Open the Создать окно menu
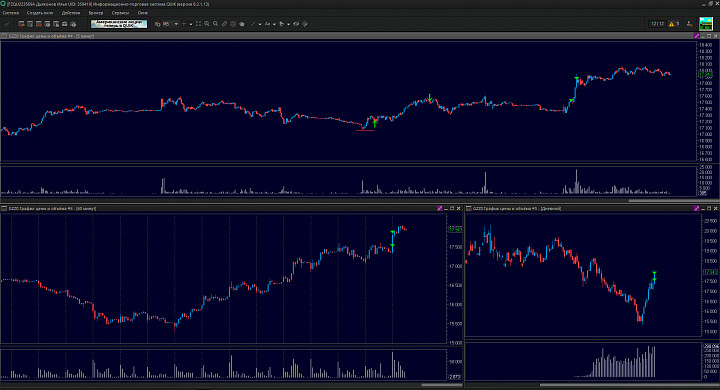 click(40, 13)
